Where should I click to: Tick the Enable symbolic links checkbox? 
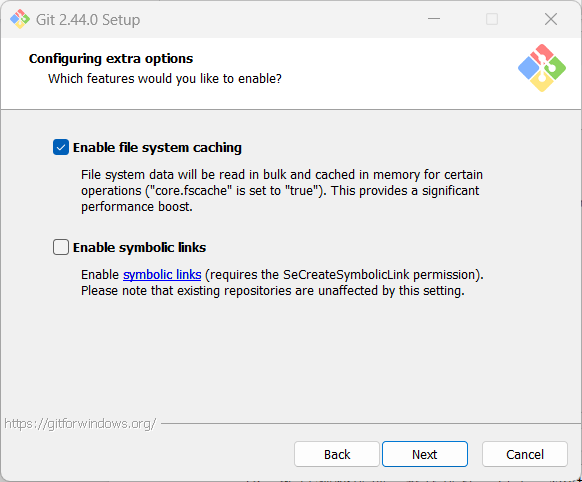[61, 247]
